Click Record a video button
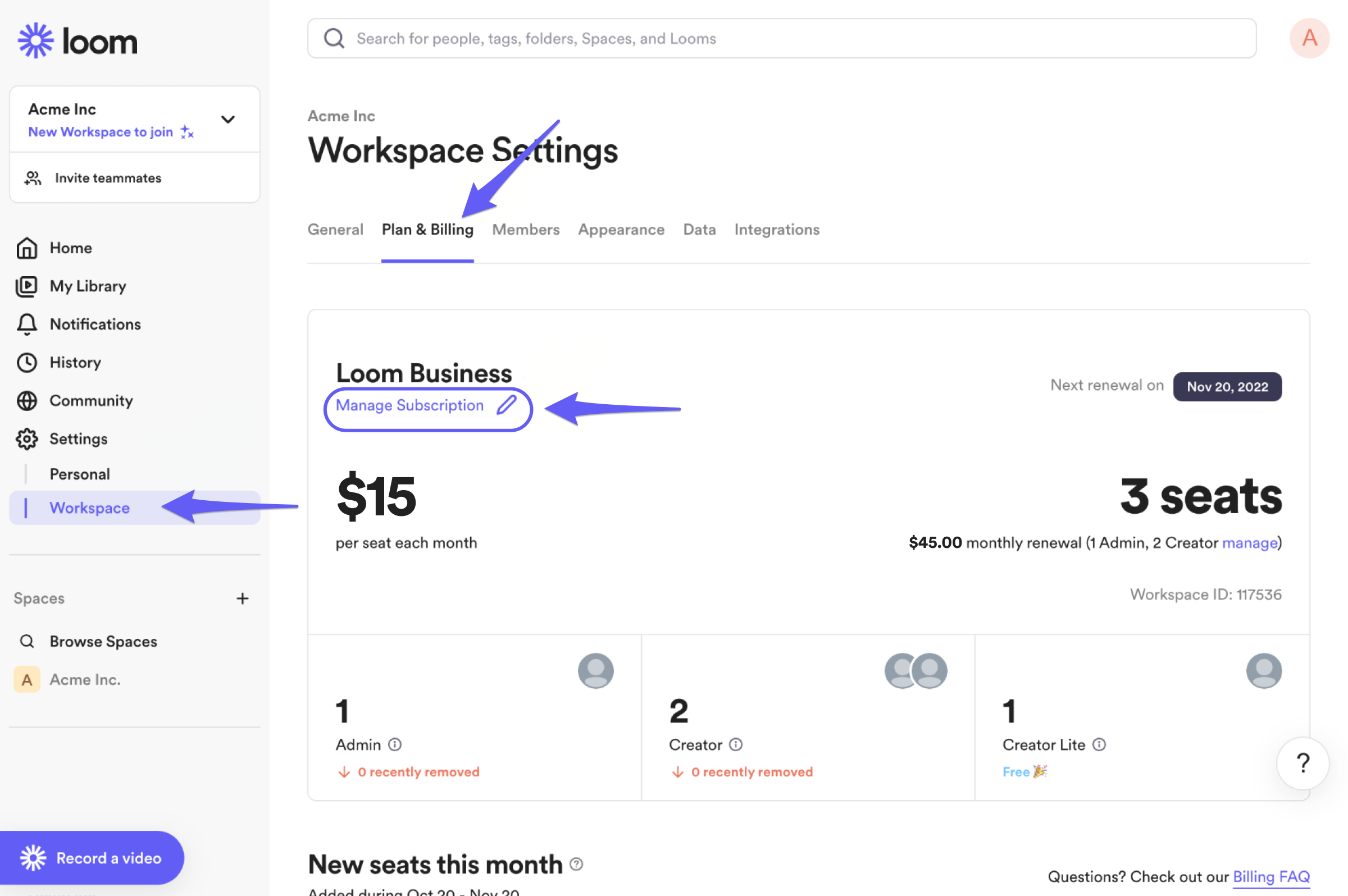This screenshot has width=1348, height=896. [x=92, y=858]
